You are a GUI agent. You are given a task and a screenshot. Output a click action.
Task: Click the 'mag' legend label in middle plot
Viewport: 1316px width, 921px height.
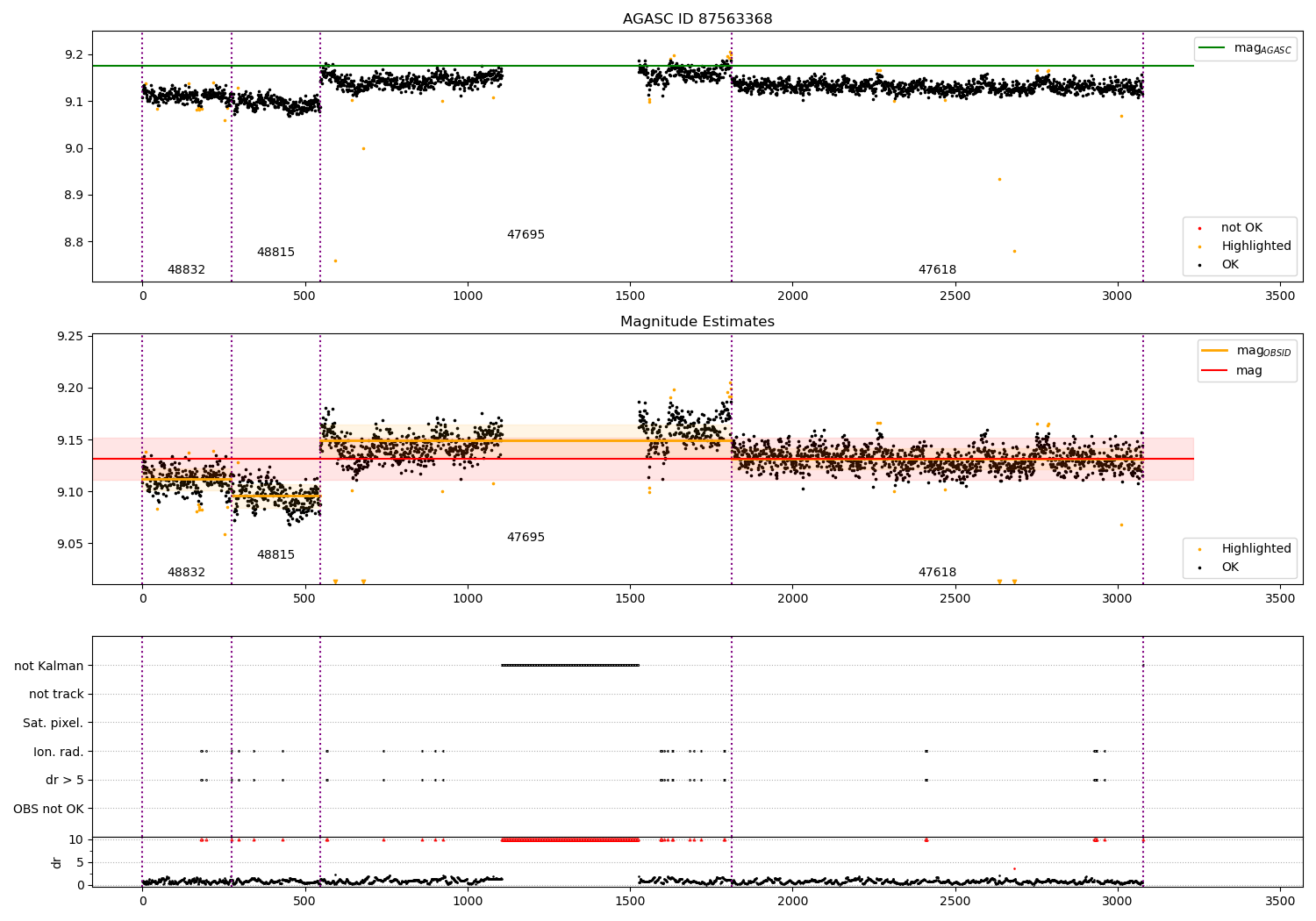1249,371
